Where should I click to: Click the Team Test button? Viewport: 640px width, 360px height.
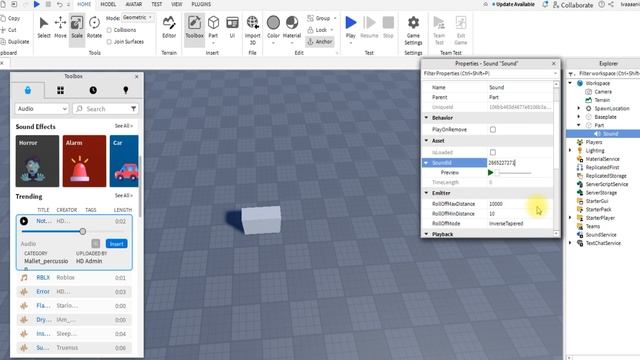coord(439,30)
